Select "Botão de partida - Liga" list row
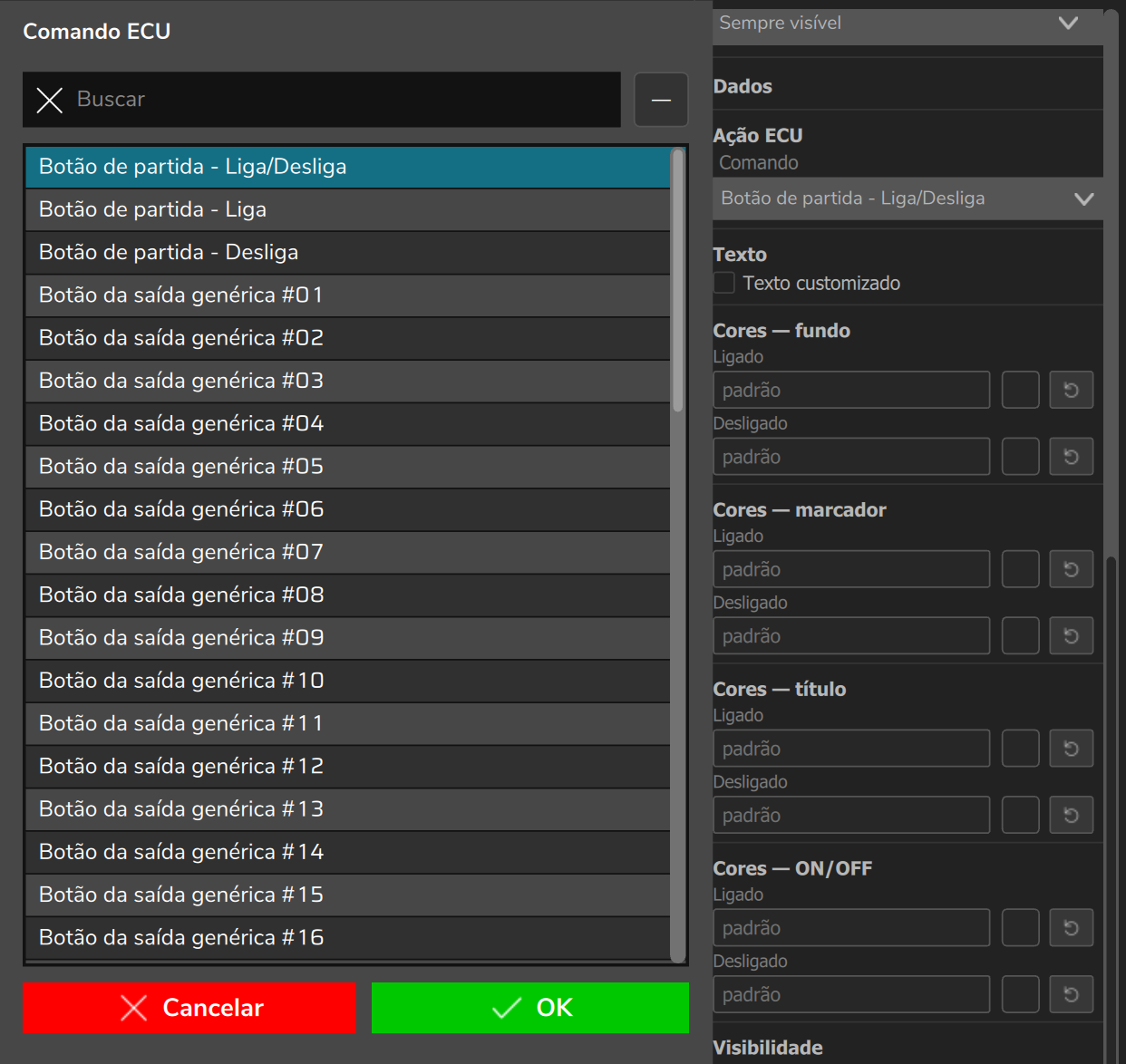 [347, 209]
